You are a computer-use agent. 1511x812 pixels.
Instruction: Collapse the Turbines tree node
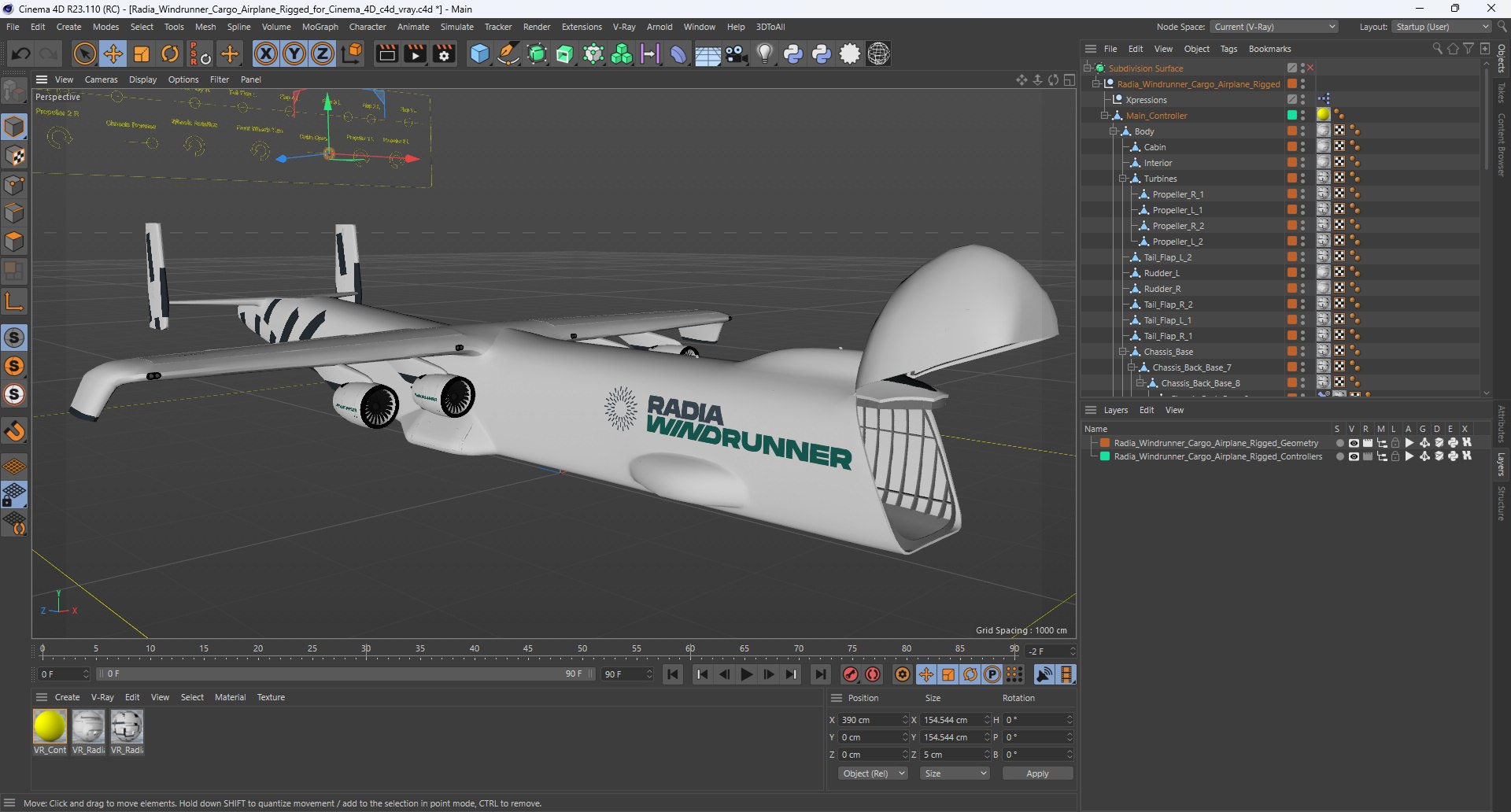pos(1122,179)
